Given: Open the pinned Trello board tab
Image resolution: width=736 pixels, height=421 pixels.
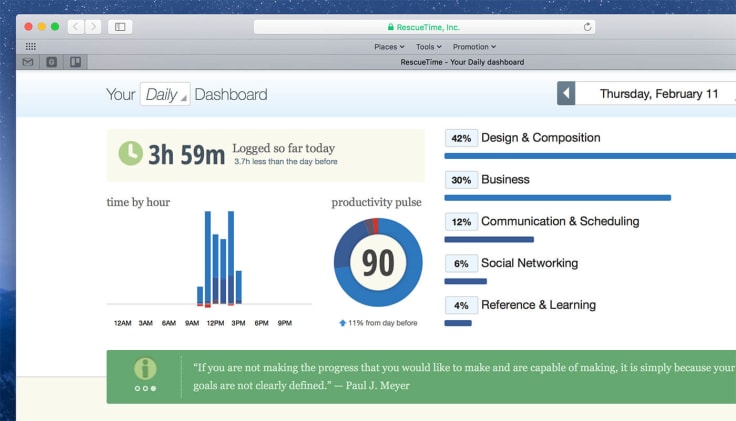Looking at the screenshot, I should pos(76,62).
